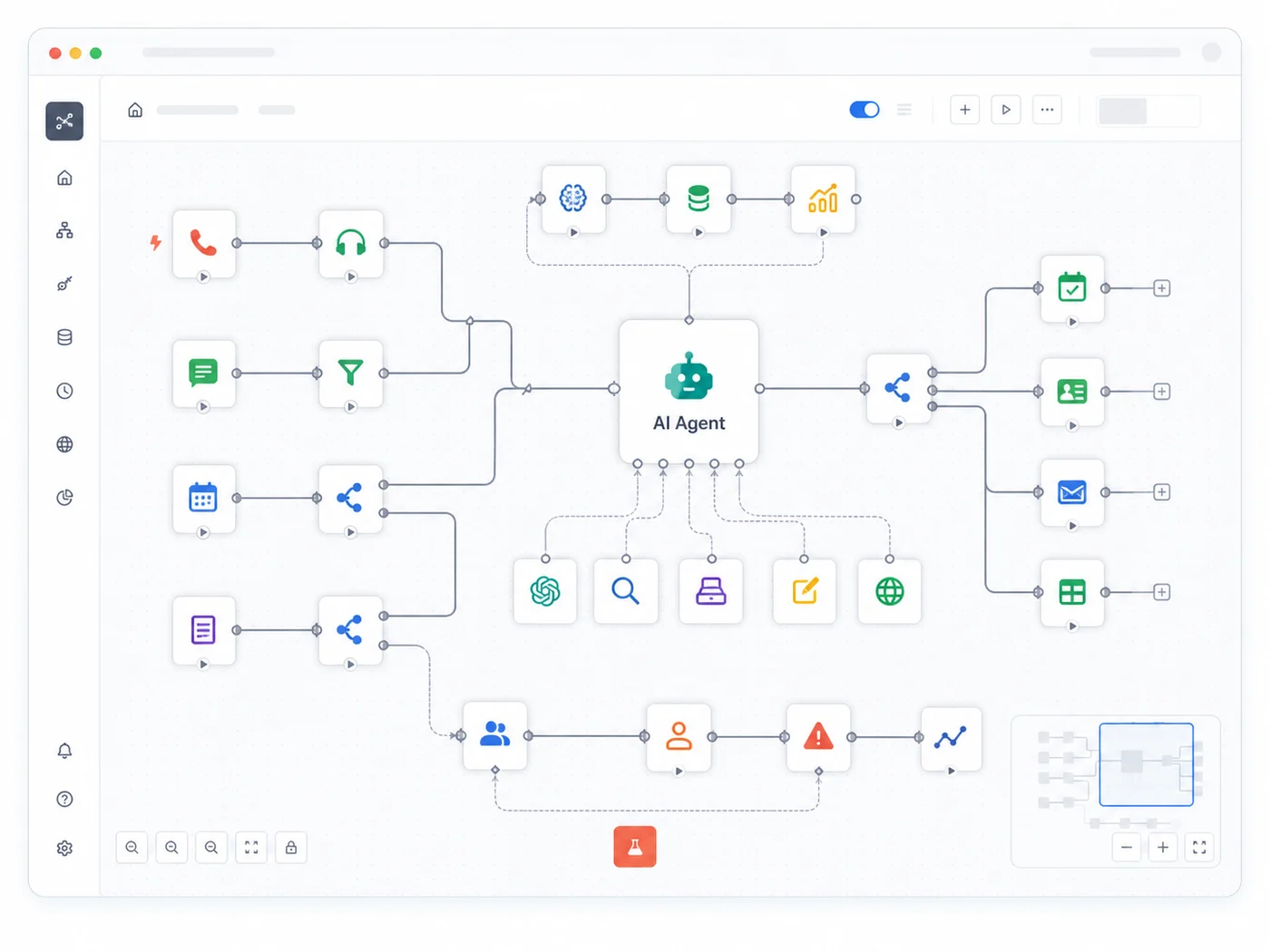1270x952 pixels.
Task: Select share node beside calendar grid
Action: click(351, 498)
